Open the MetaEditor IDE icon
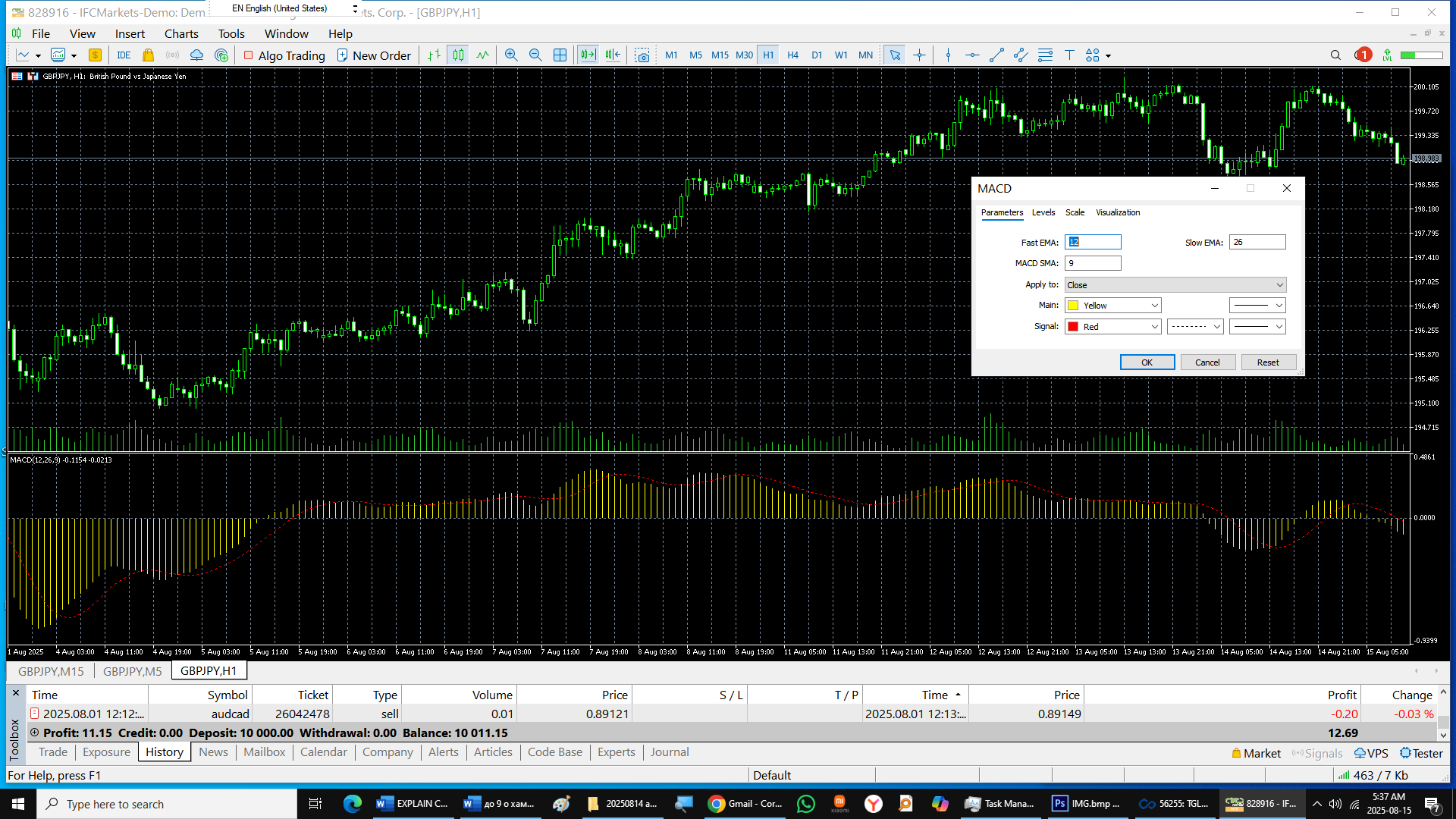The image size is (1456, 819). coord(124,55)
